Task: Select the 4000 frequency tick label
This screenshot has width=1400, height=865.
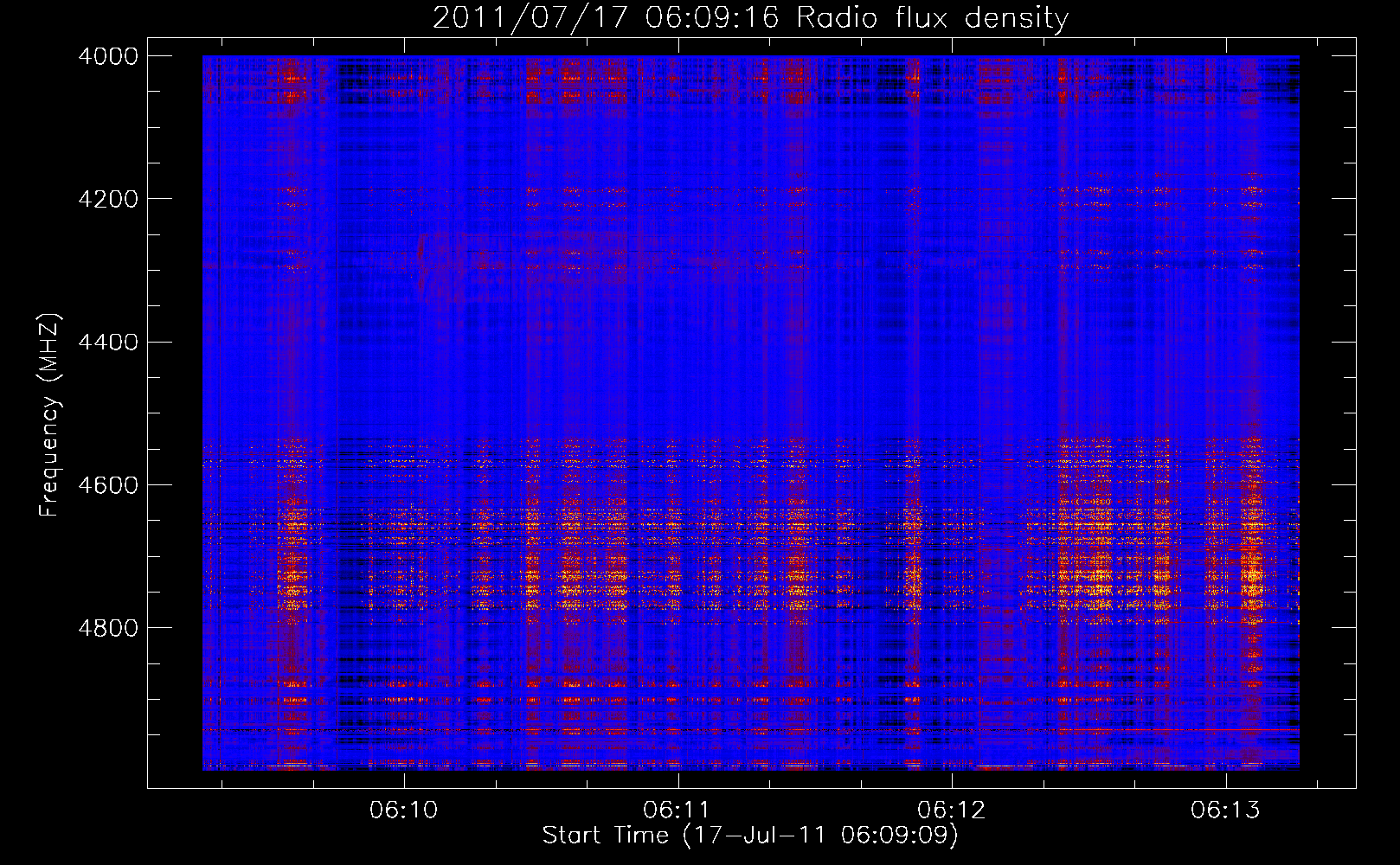Action: 107,56
